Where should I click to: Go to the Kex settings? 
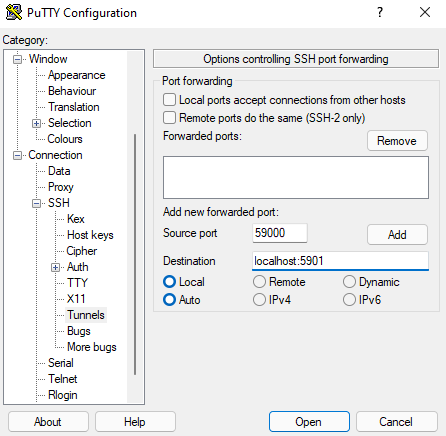76,219
